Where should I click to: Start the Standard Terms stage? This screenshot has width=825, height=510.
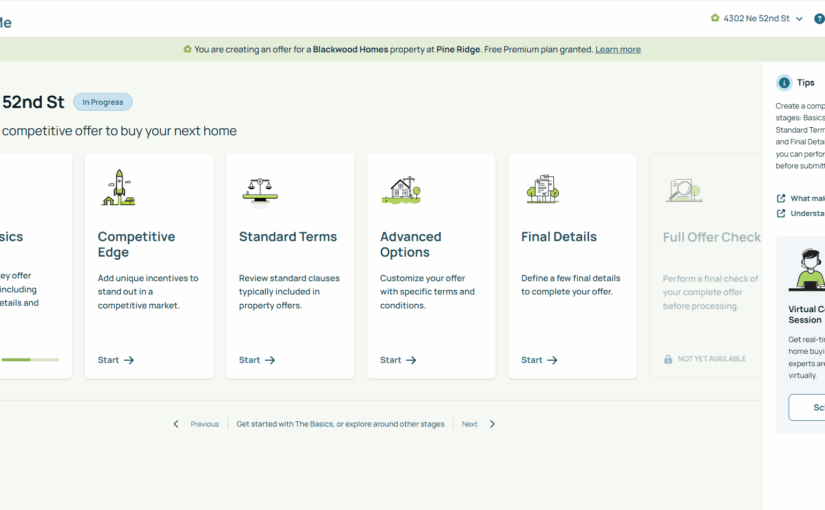click(x=257, y=360)
